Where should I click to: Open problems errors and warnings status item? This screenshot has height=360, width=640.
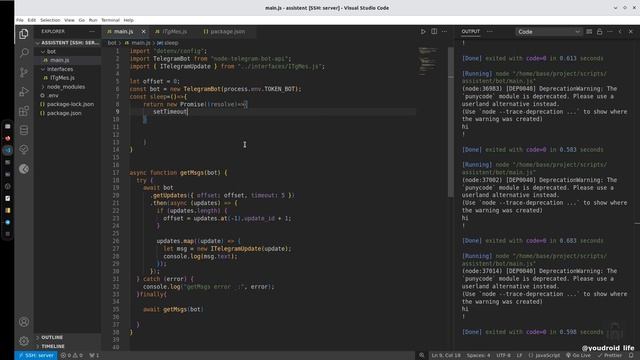71,356
